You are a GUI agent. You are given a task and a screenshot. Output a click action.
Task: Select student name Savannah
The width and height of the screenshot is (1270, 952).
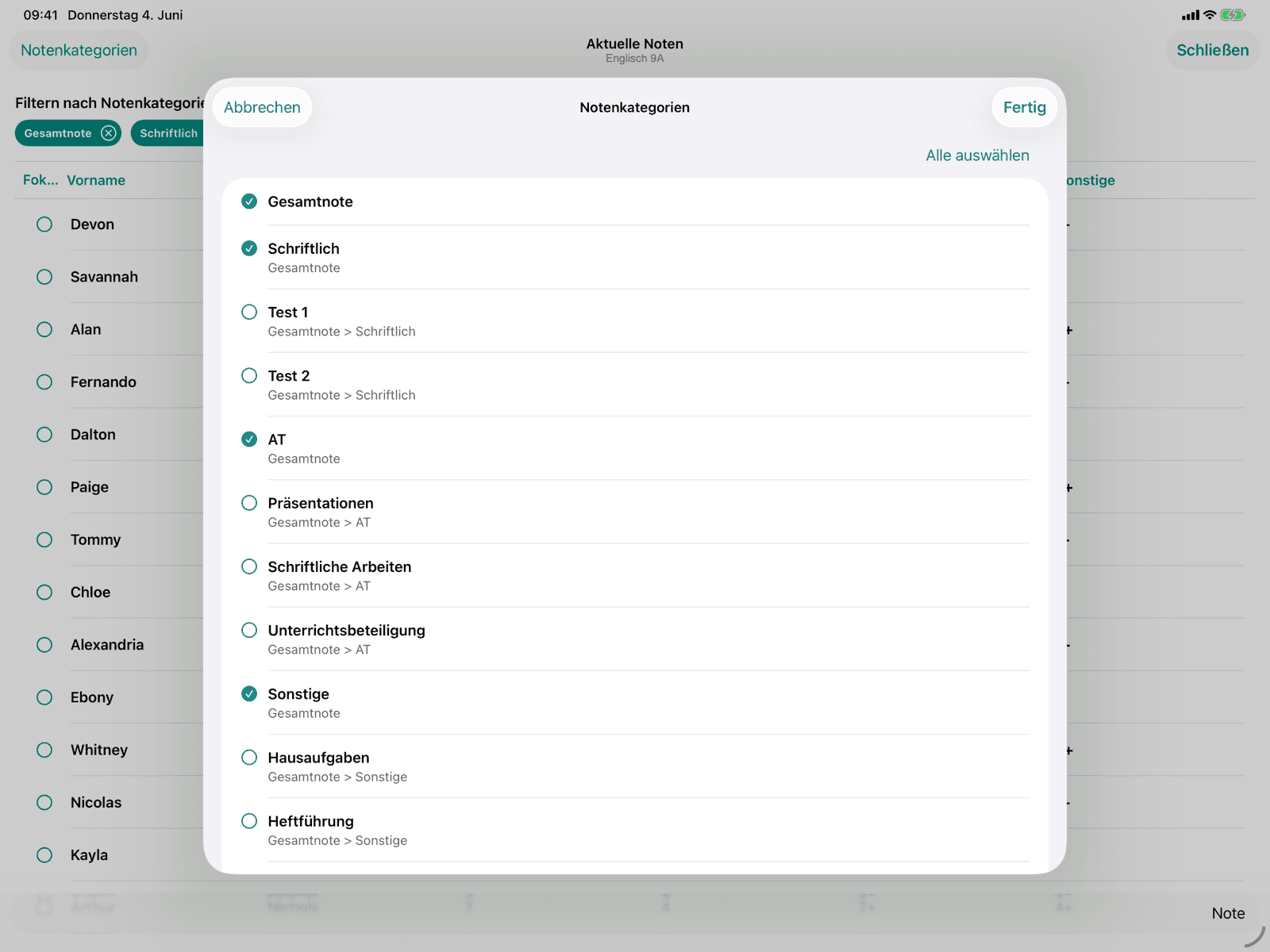pos(104,277)
